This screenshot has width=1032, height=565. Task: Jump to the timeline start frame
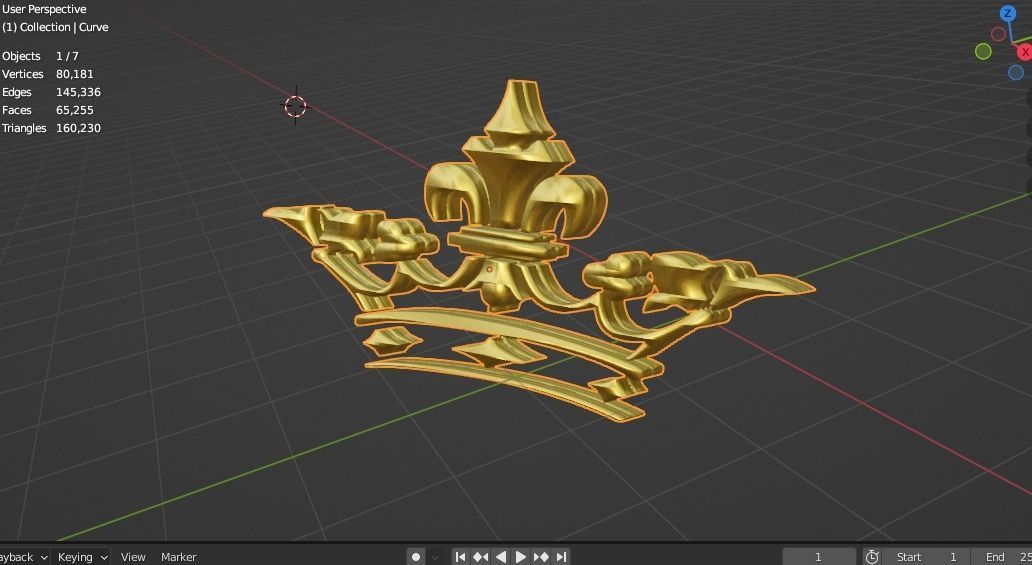coord(461,557)
